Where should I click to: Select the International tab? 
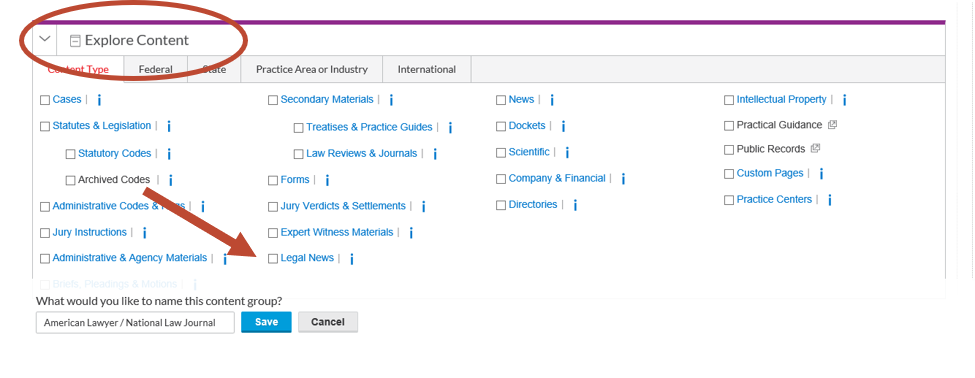click(x=427, y=70)
